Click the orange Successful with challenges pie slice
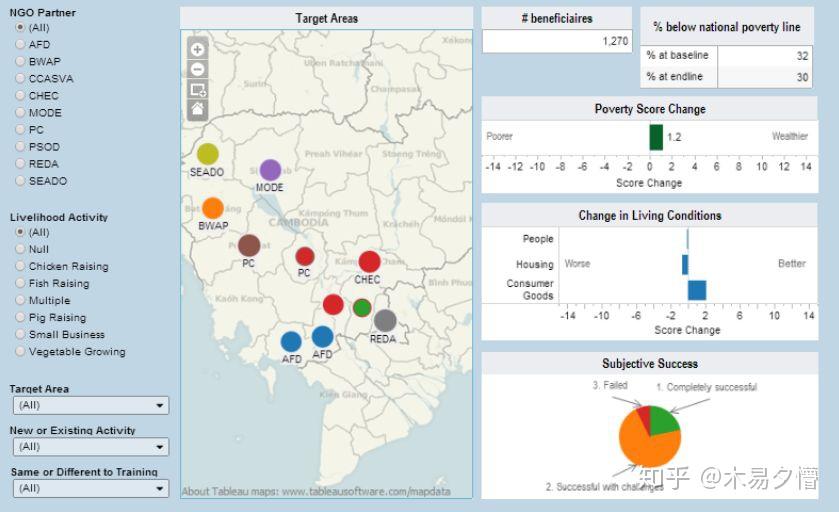Image resolution: width=839 pixels, height=512 pixels. [x=647, y=444]
